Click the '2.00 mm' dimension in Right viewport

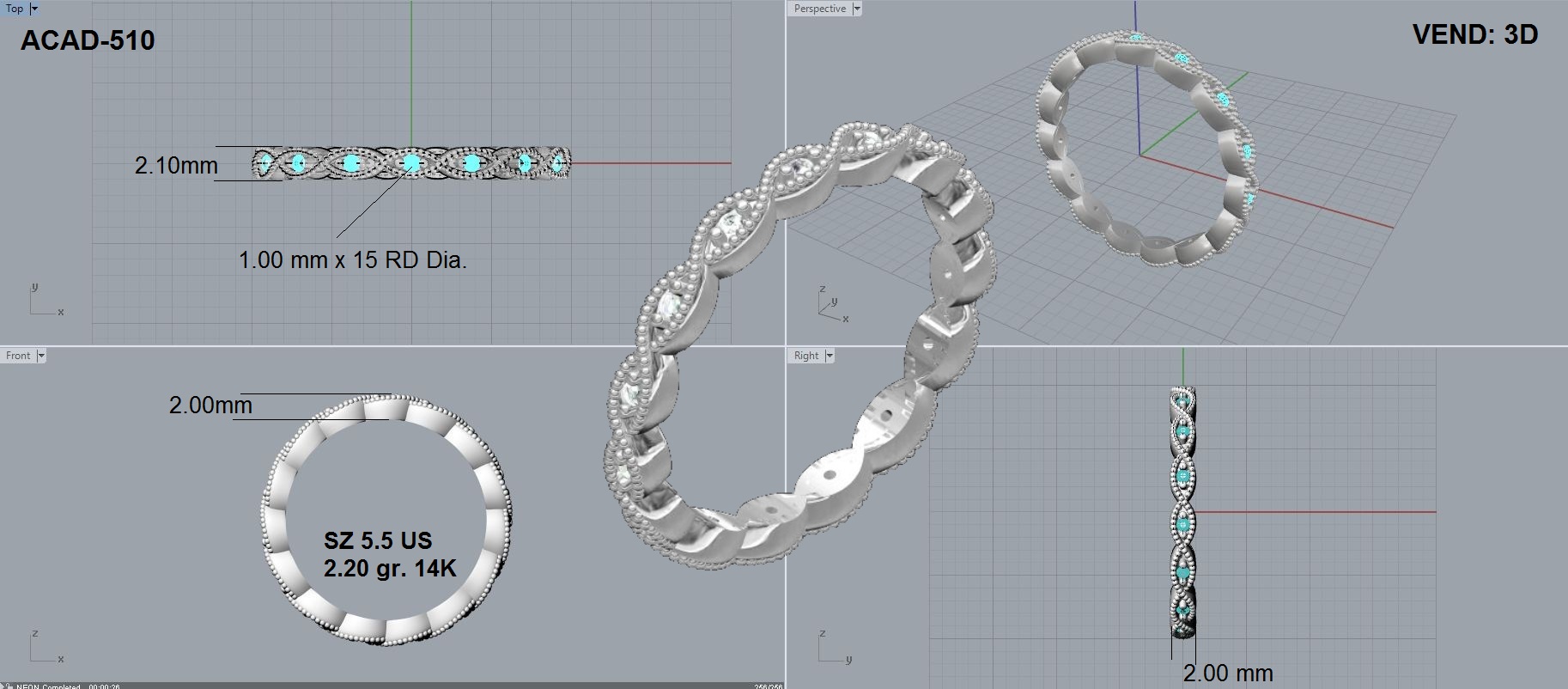pyautogui.click(x=1228, y=673)
